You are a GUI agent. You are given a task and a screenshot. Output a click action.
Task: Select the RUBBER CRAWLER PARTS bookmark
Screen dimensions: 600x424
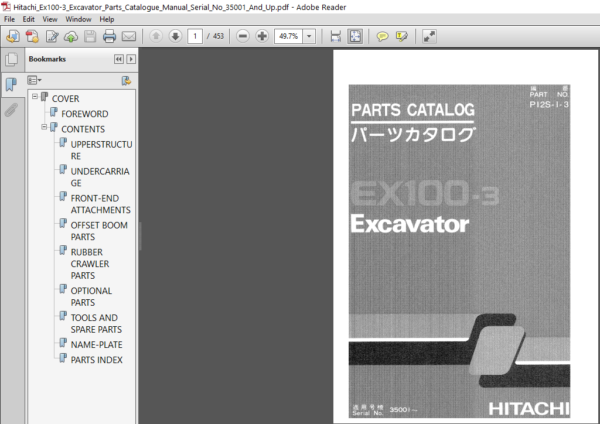[90, 264]
